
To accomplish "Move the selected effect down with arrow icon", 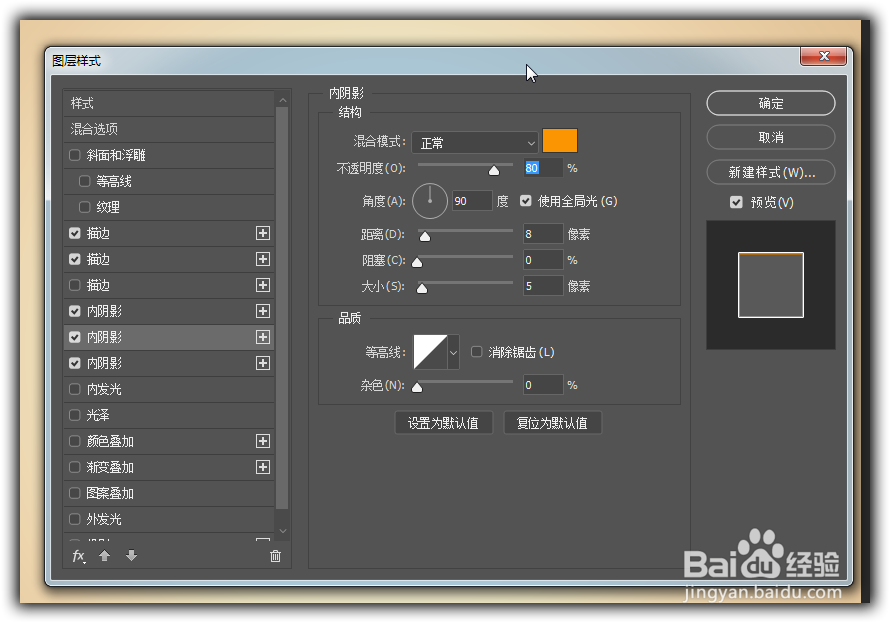I will [x=131, y=556].
